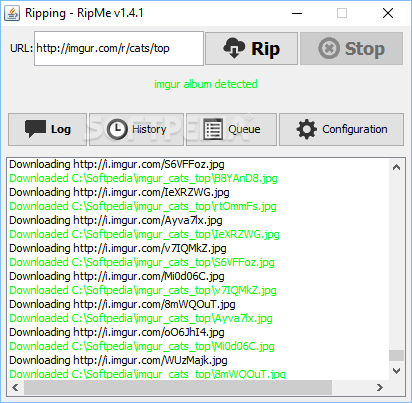Click the horizontal scrollbar left arrow
Viewport: 412px width, 403px height.
point(15,387)
